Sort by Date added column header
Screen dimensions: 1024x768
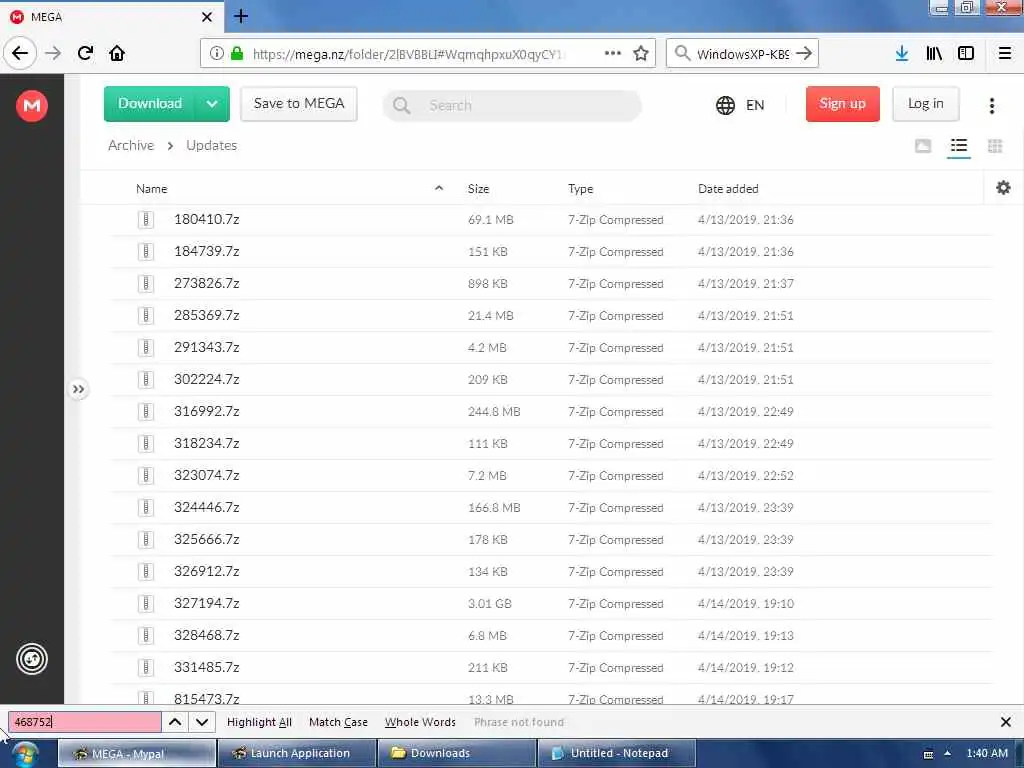[728, 189]
